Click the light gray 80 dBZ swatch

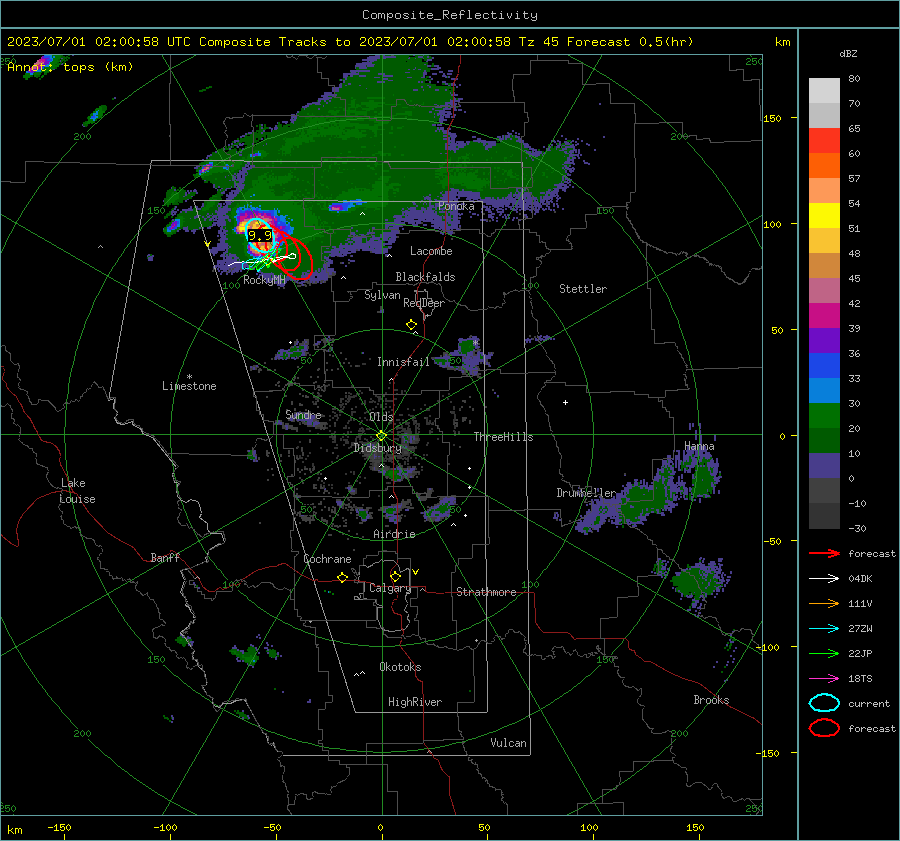tap(824, 90)
